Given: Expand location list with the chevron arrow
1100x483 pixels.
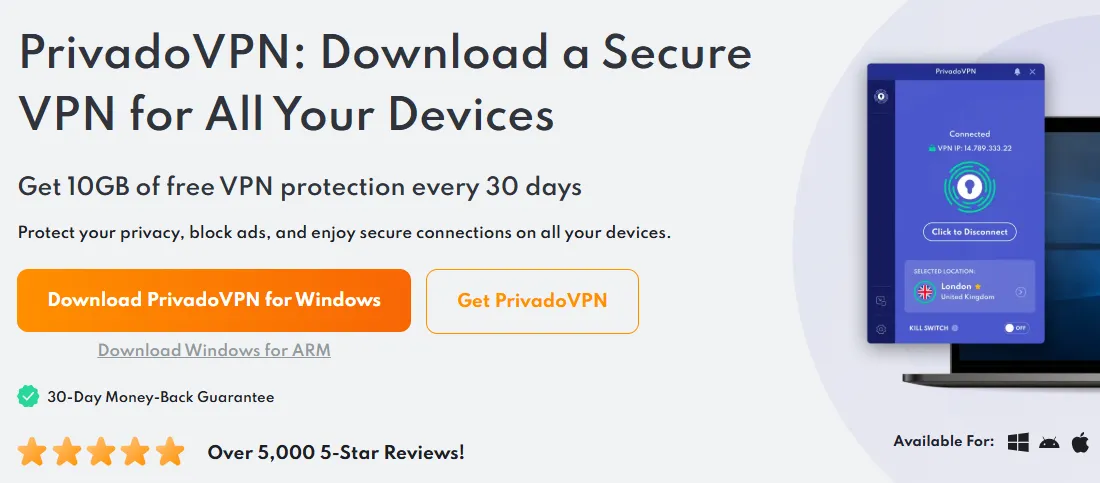Looking at the screenshot, I should (x=1020, y=292).
